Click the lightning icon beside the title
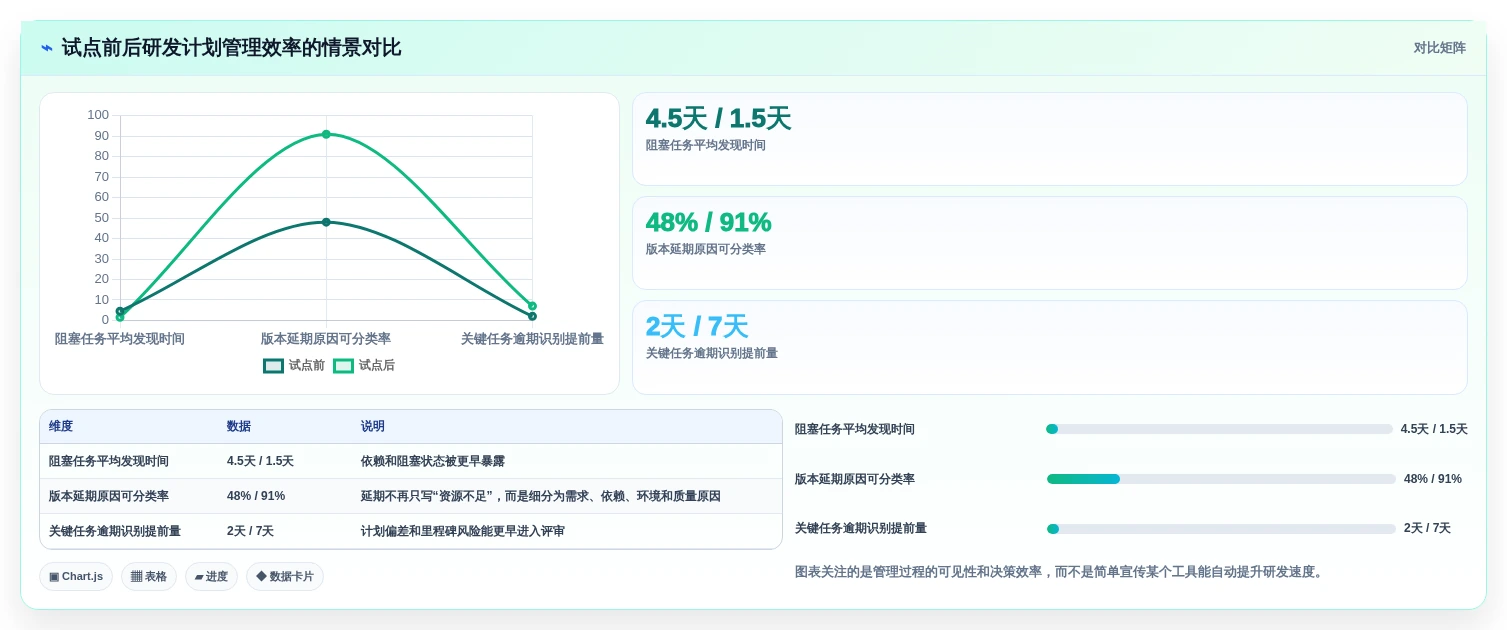The image size is (1507, 630). 47,48
